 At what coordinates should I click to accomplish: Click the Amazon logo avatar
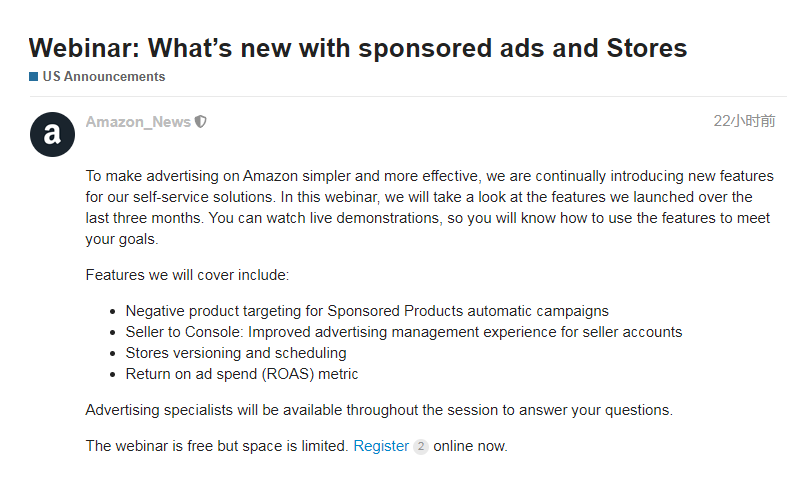click(52, 135)
